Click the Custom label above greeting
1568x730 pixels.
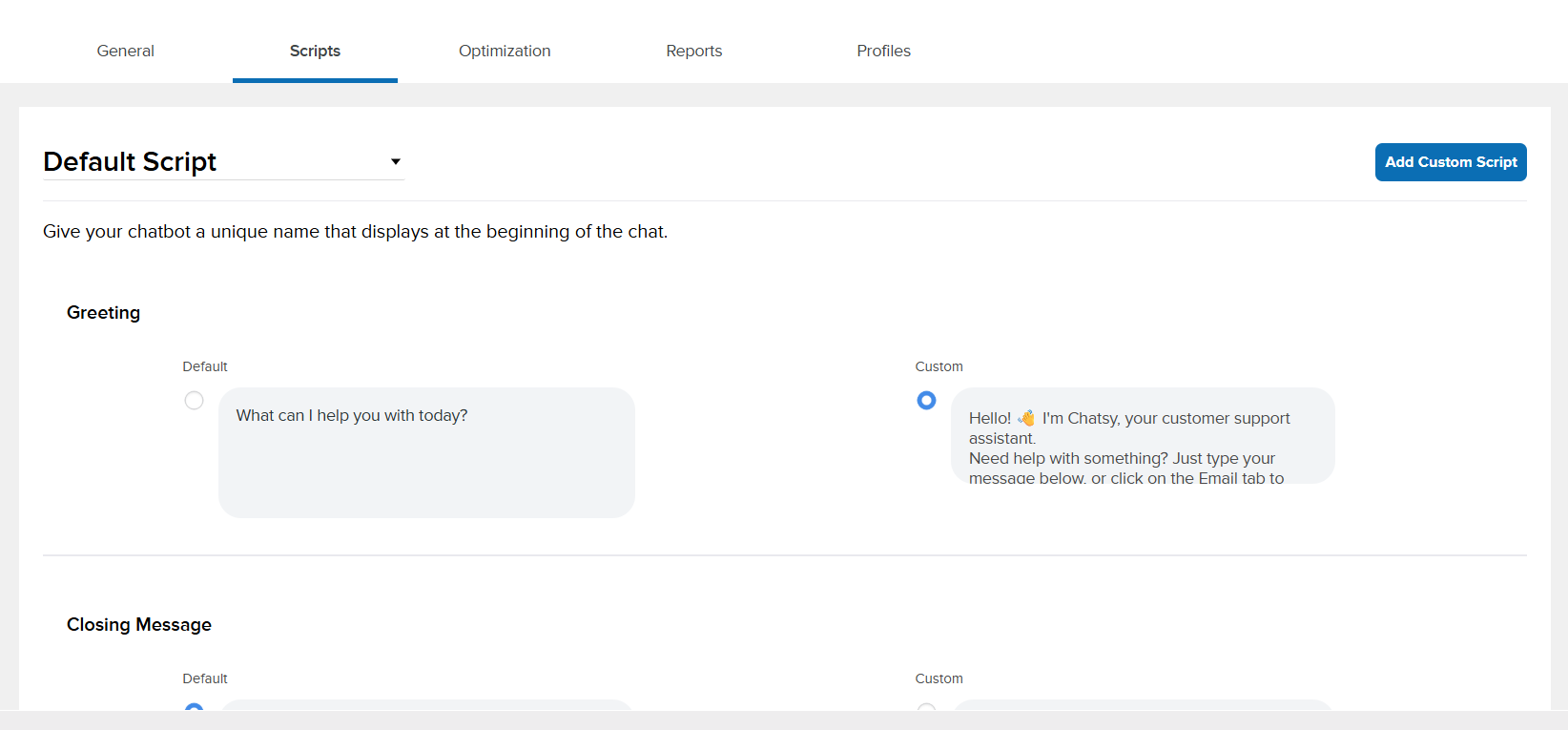(939, 366)
